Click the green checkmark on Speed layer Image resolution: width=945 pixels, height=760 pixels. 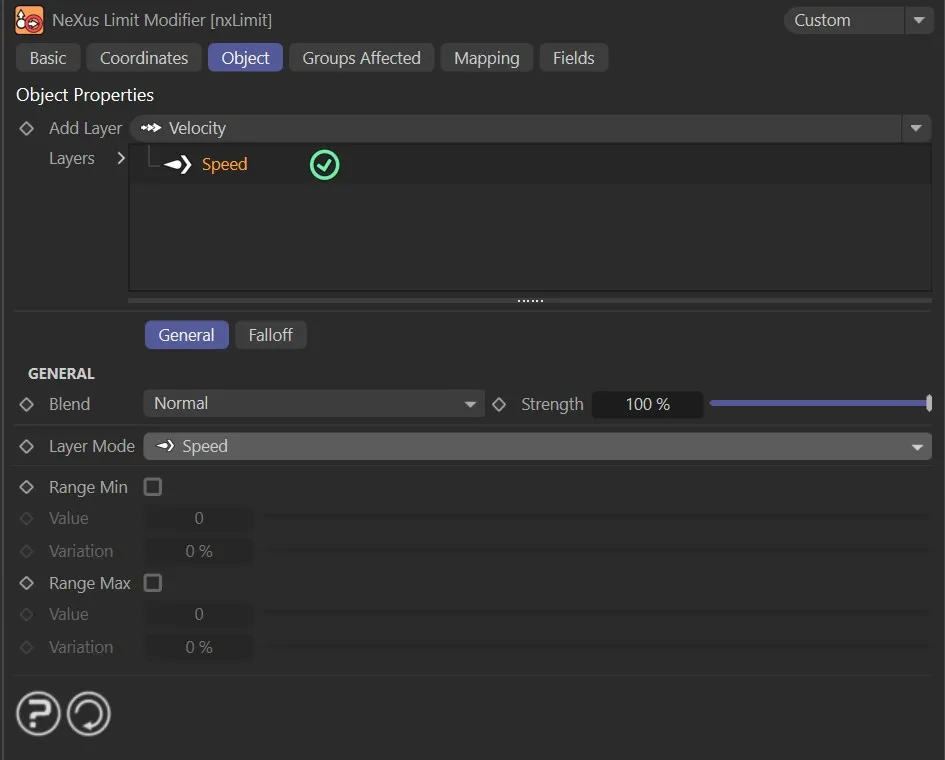tap(324, 165)
